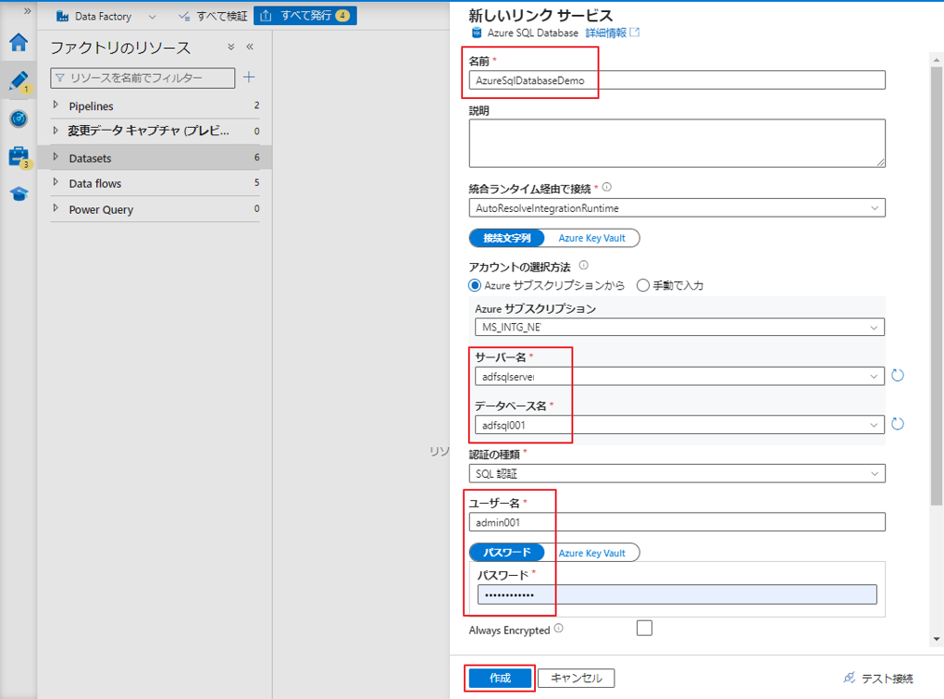Refresh the server name list
944x699 pixels.
[897, 376]
